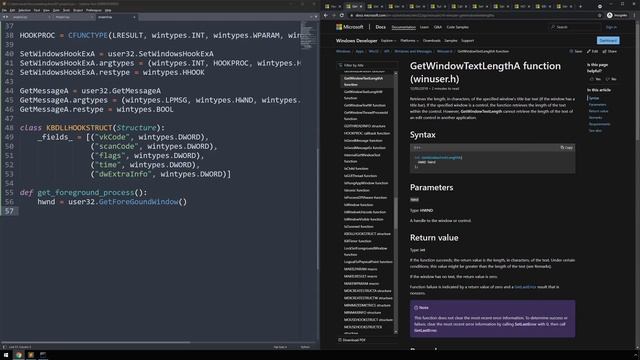
Task: Switch to the second Sublime file tab
Action: (x=73, y=17)
